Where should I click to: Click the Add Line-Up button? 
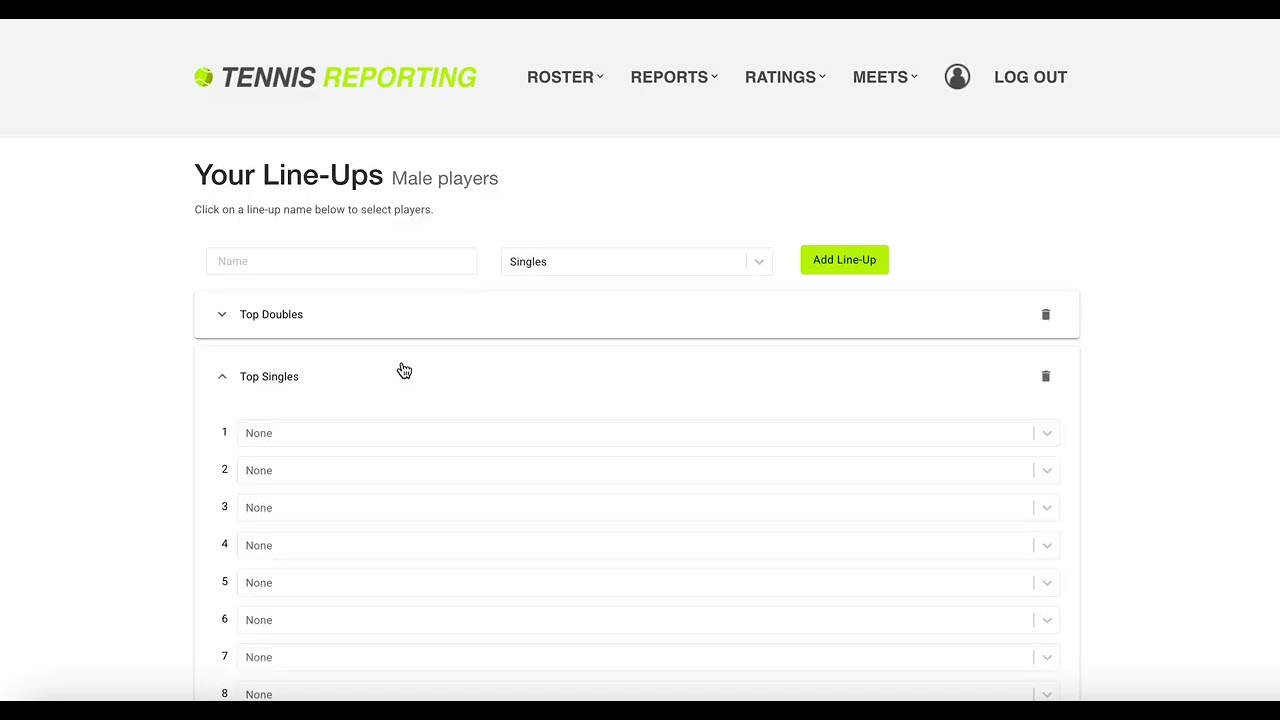(x=844, y=260)
